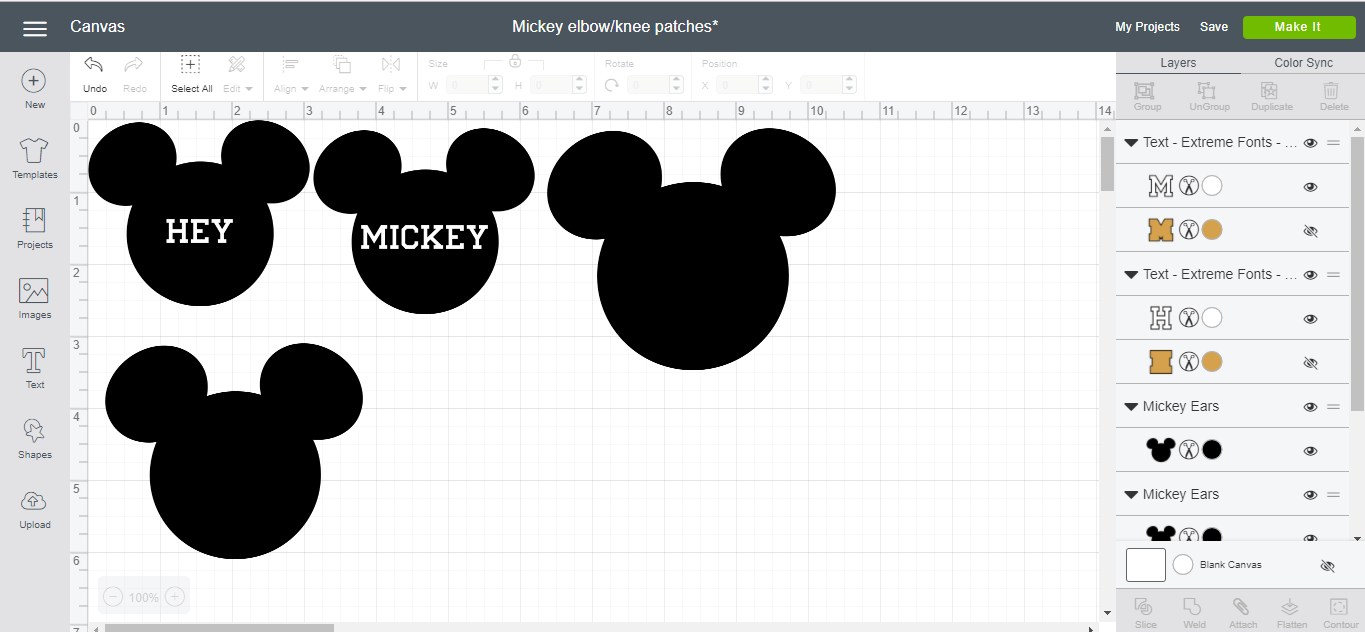Hide the second Text - Extreme Fonts group
Image resolution: width=1365 pixels, height=632 pixels.
[x=1310, y=275]
